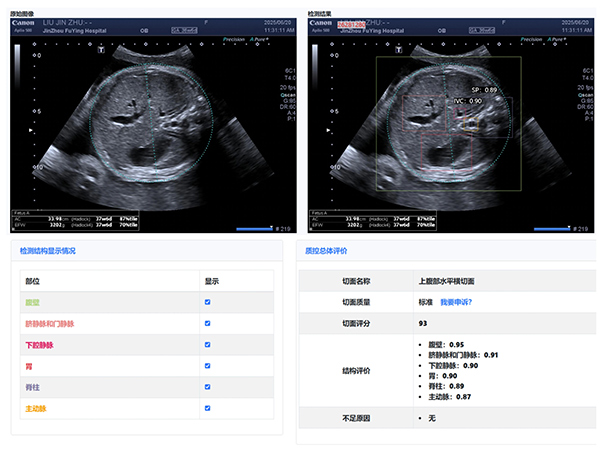
Task: Click the 切面评分 score value 93
Action: [424, 323]
